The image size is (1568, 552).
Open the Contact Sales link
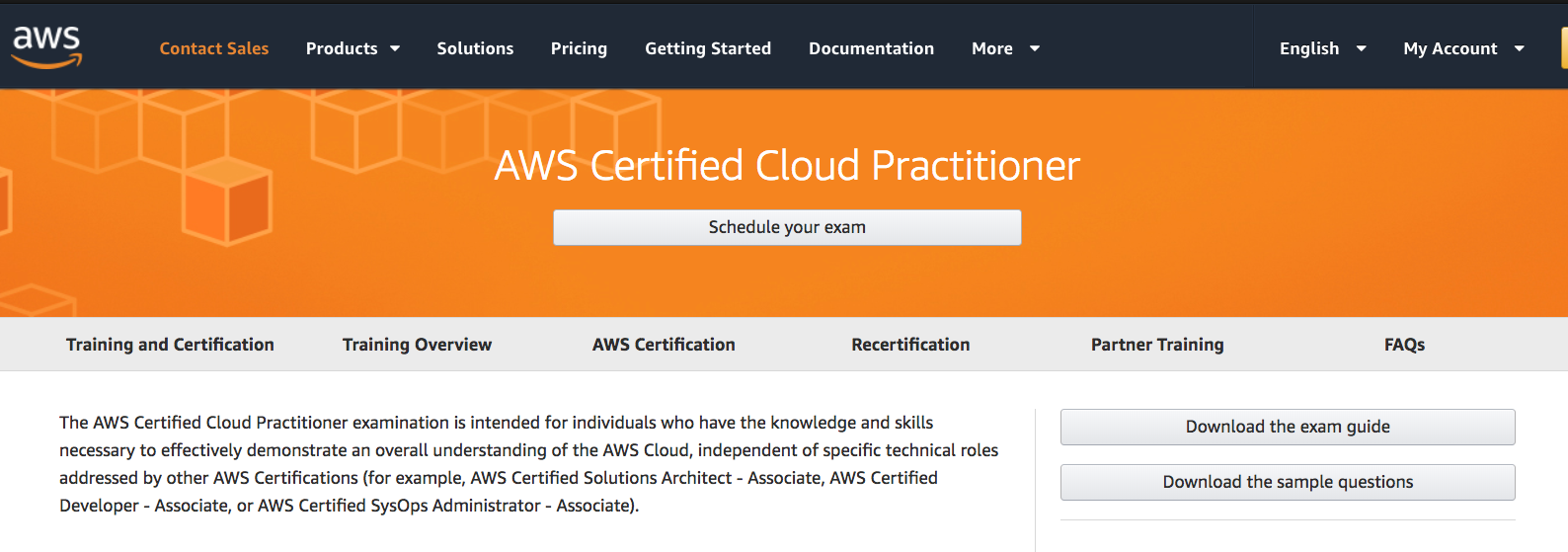pos(213,48)
